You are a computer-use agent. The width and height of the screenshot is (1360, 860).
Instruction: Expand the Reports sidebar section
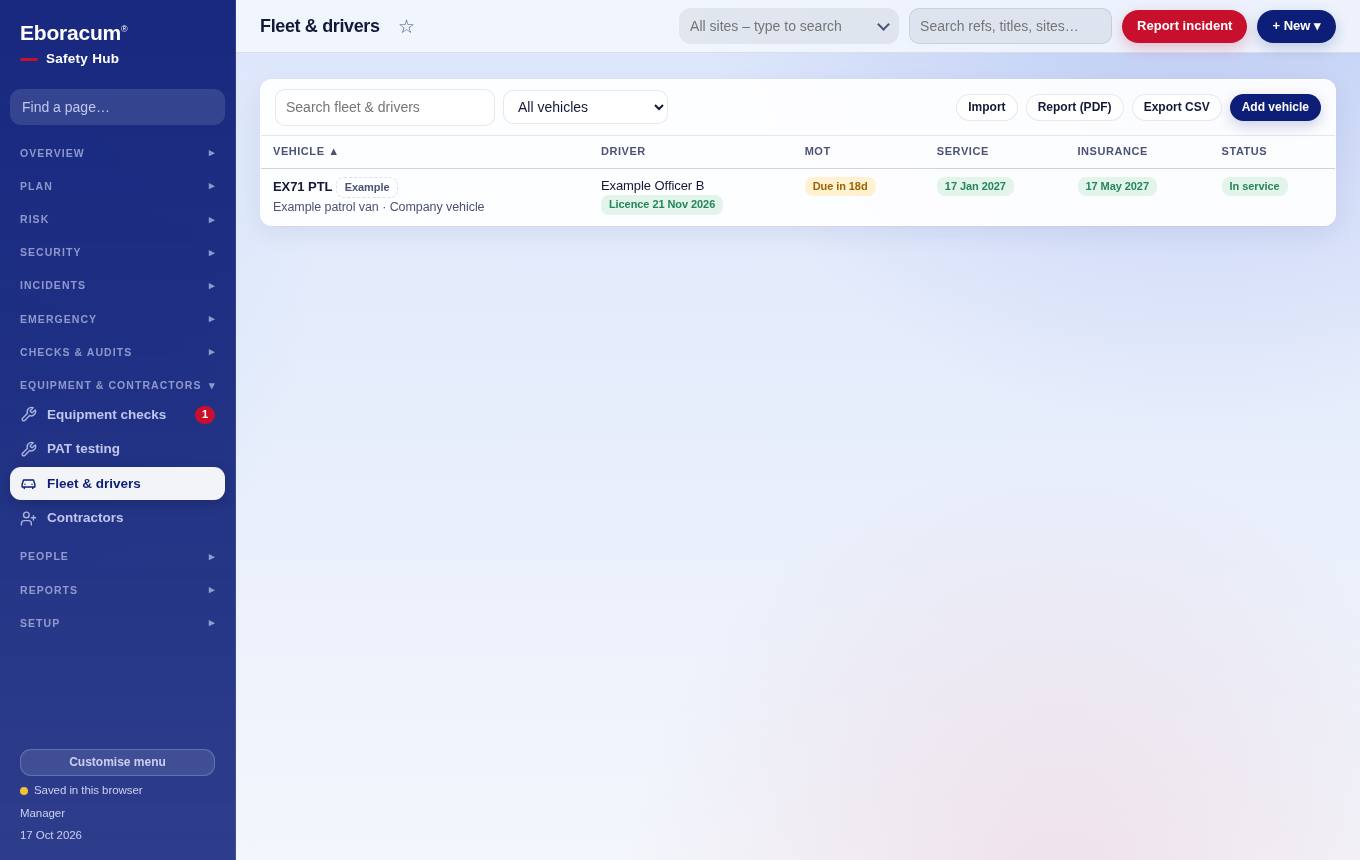(x=117, y=590)
